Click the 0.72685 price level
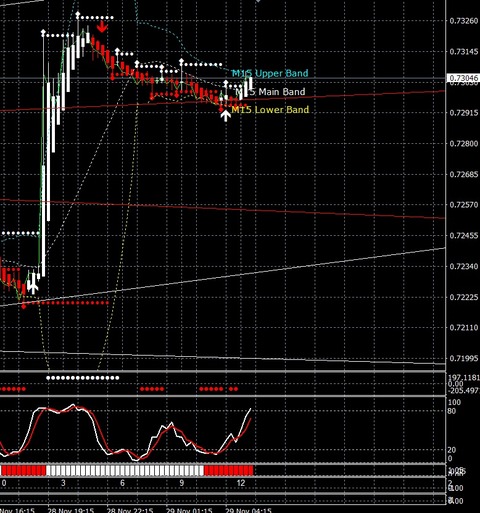 [464, 174]
